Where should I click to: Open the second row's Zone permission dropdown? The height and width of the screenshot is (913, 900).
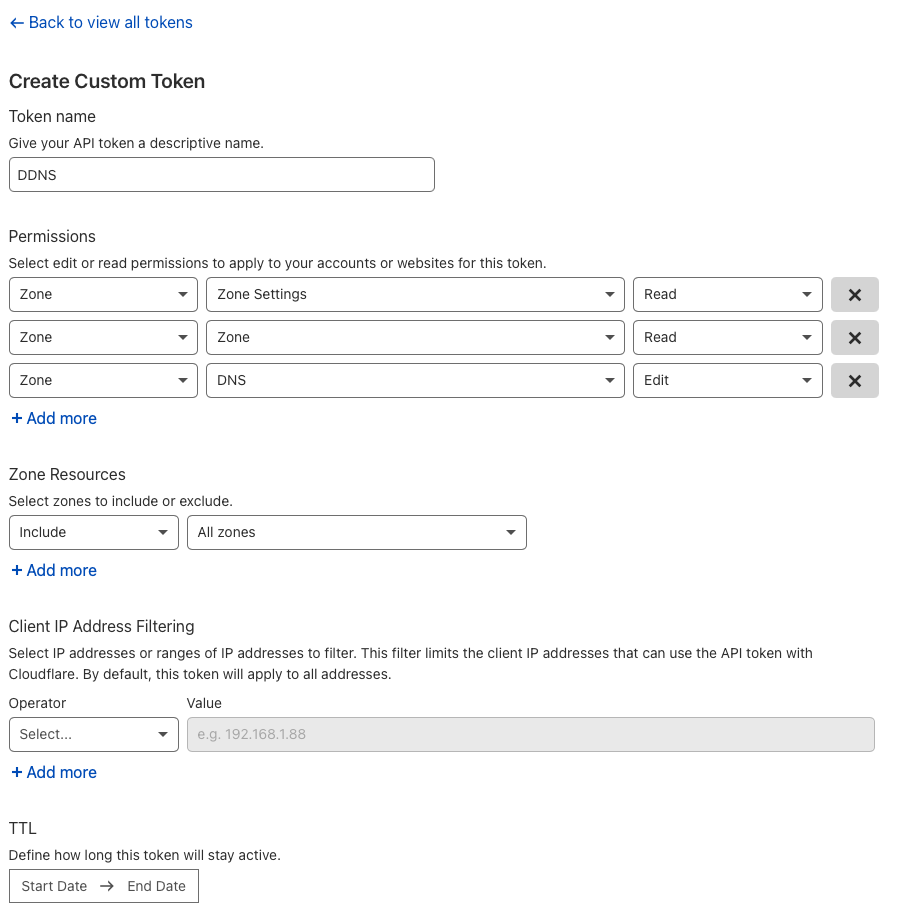414,338
